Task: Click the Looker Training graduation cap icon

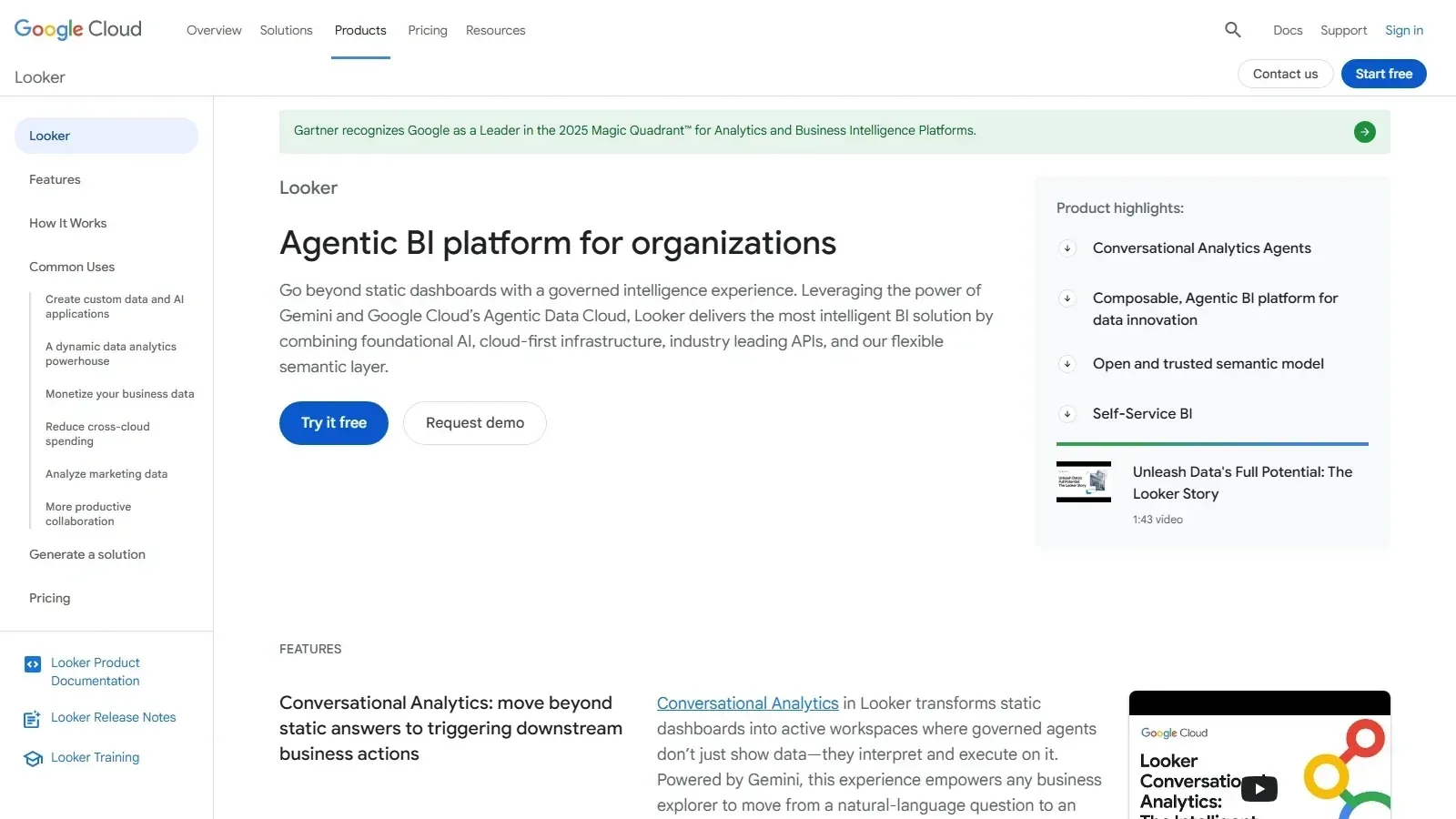Action: click(33, 758)
